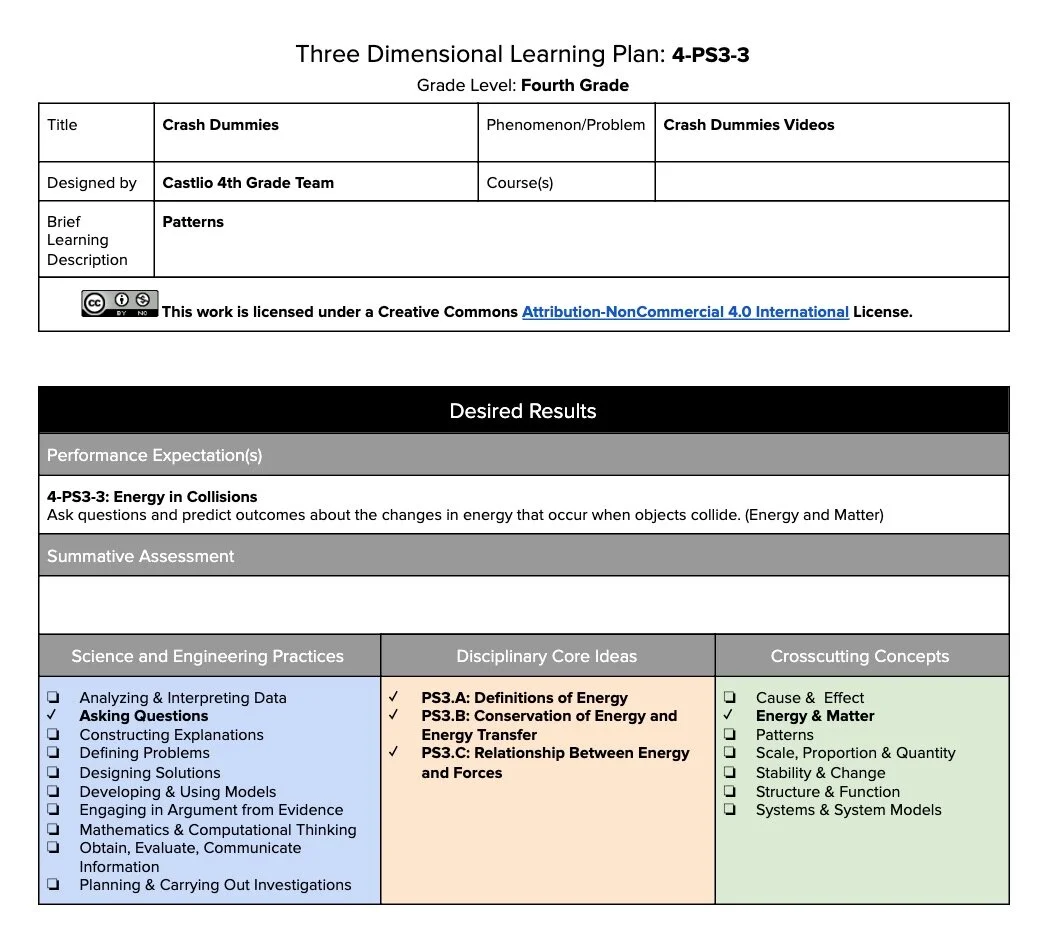
Task: Check the Designing Solutions checkbox
Action: pyautogui.click(x=54, y=772)
